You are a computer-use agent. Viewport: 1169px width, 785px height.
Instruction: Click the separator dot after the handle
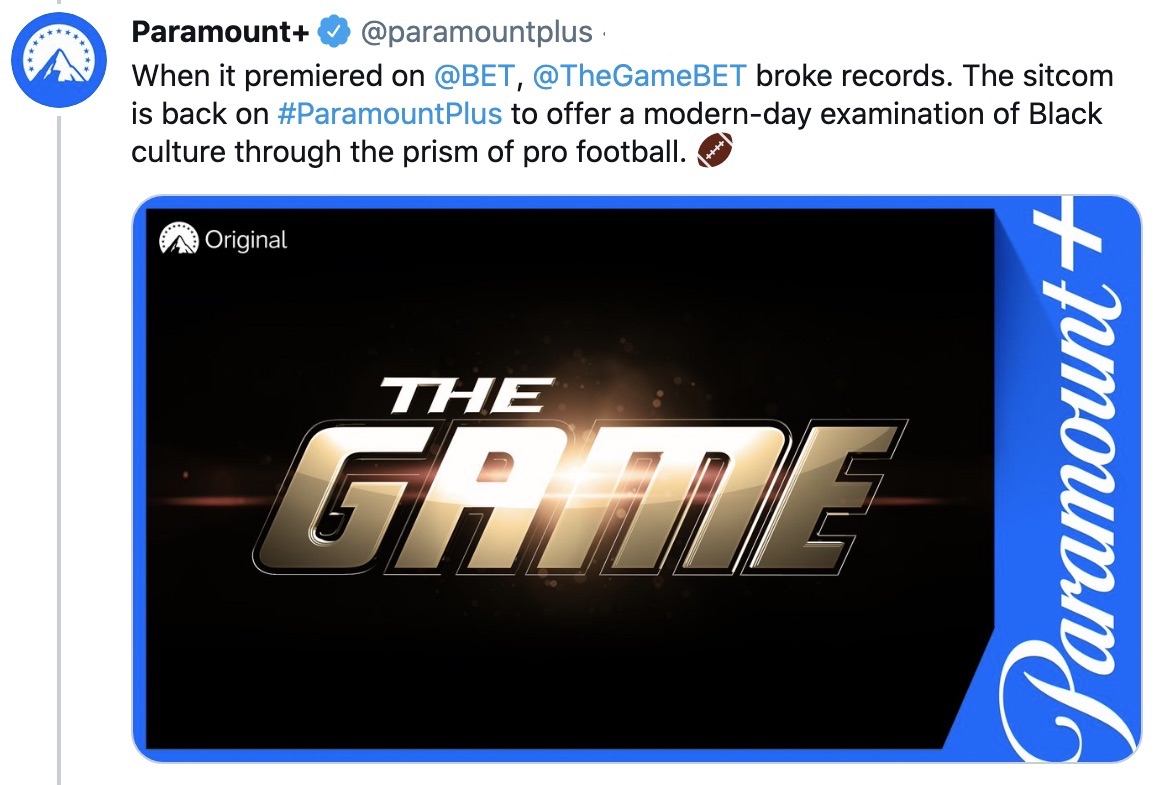pyautogui.click(x=604, y=34)
